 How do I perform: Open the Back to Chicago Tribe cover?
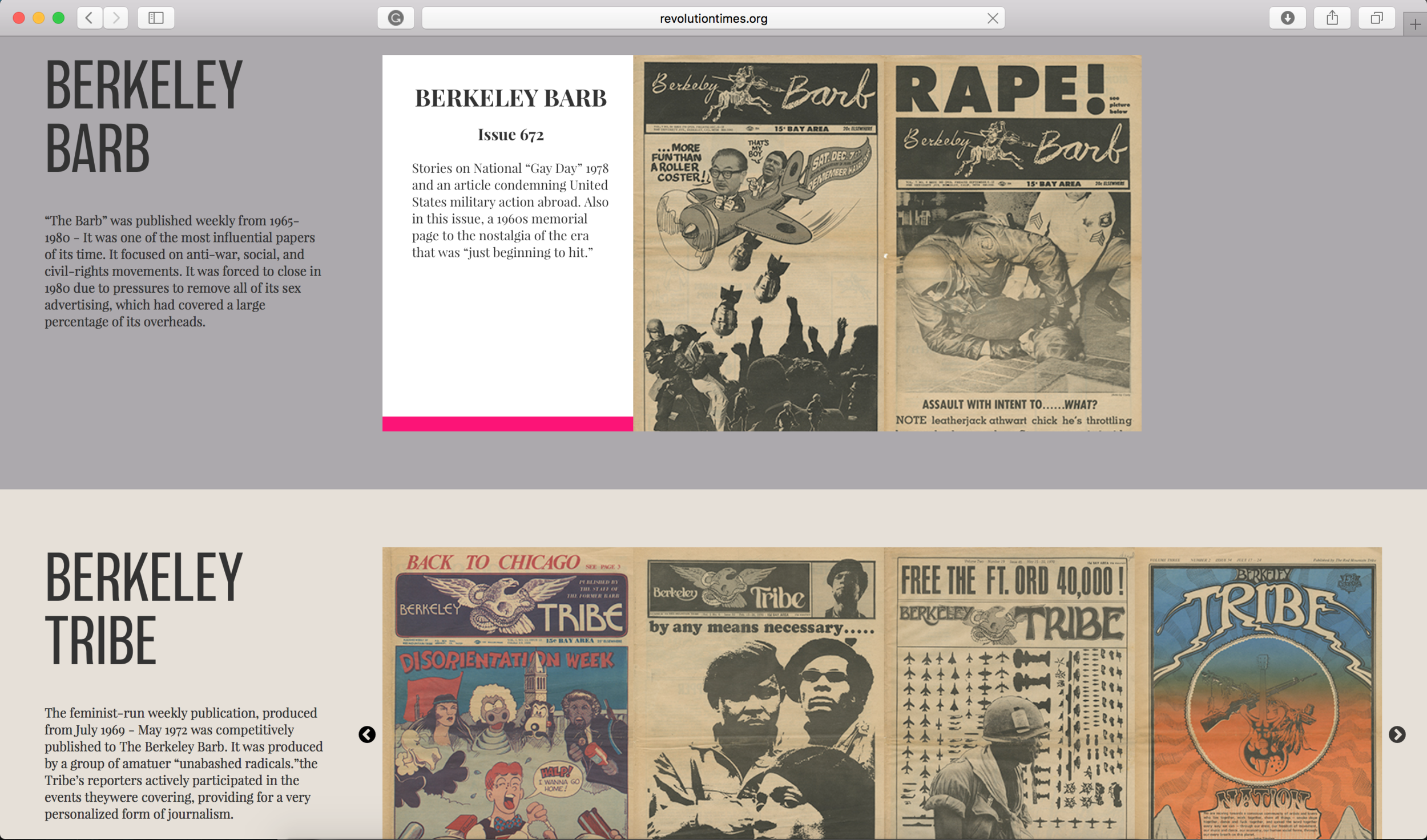click(508, 693)
